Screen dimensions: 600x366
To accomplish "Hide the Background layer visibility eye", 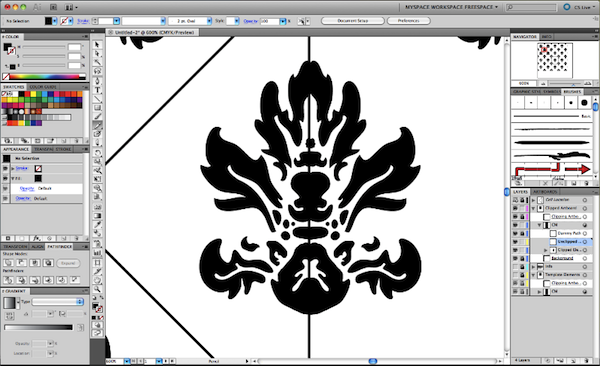I will pos(515,258).
